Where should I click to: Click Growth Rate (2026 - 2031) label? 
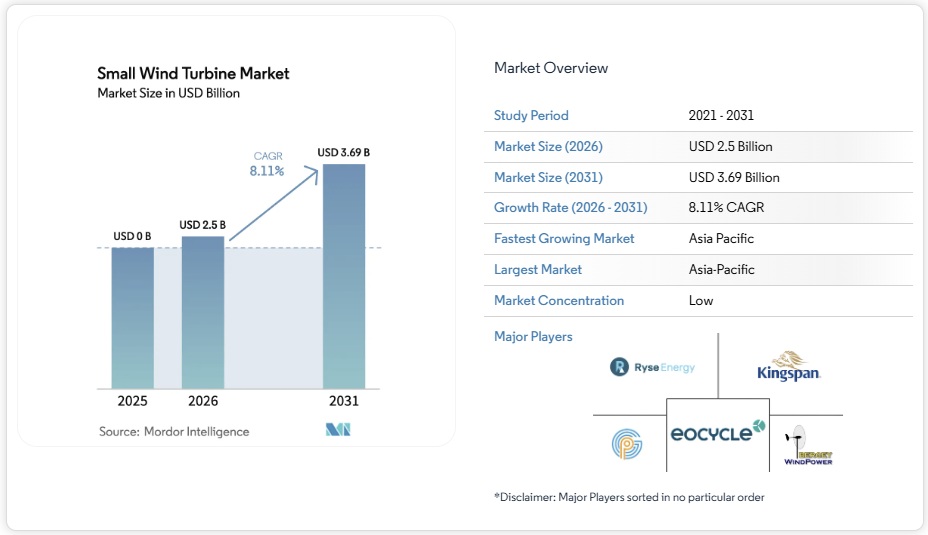tap(570, 208)
